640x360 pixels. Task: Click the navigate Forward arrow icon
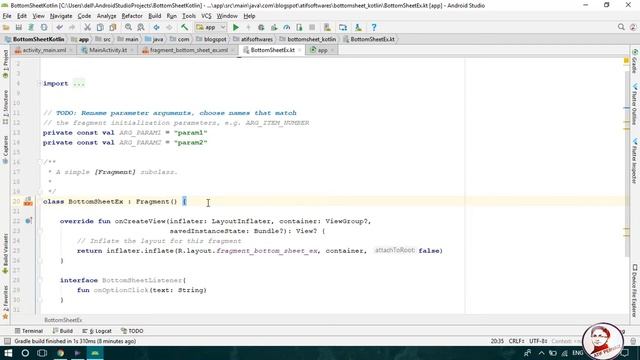169,27
